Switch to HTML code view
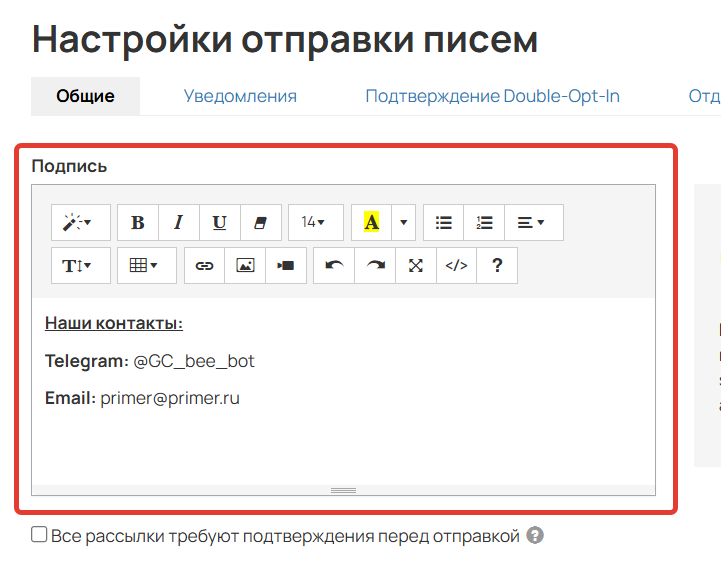 click(x=457, y=265)
